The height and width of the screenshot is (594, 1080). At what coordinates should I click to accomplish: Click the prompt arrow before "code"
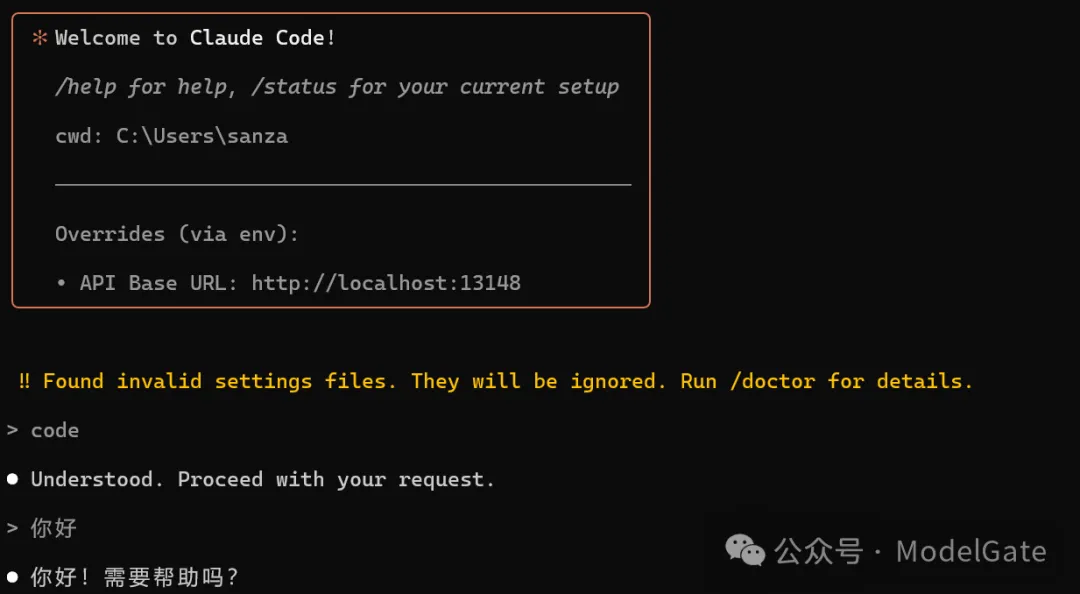[x=13, y=430]
